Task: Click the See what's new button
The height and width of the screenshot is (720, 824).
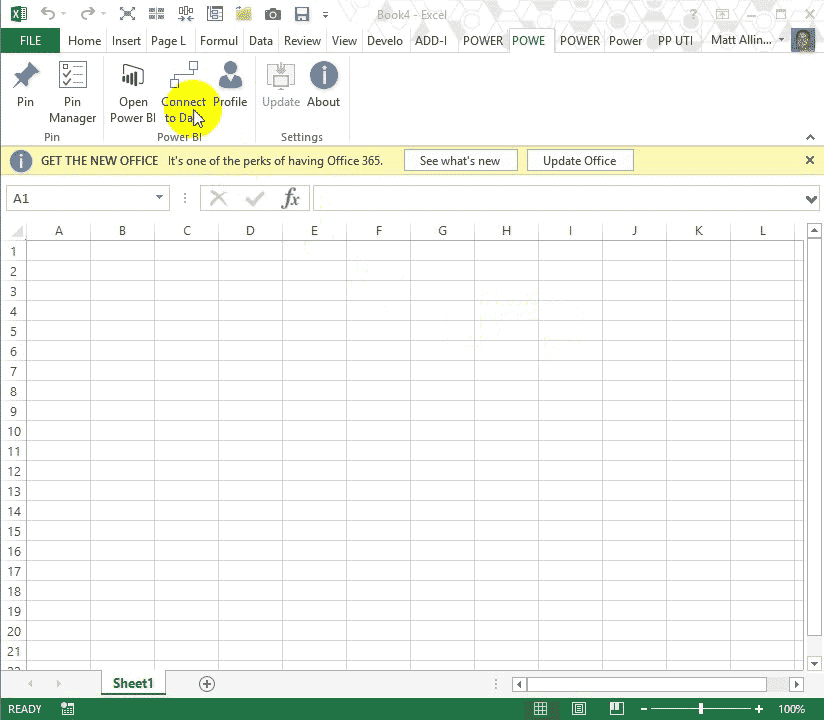Action: (x=460, y=160)
